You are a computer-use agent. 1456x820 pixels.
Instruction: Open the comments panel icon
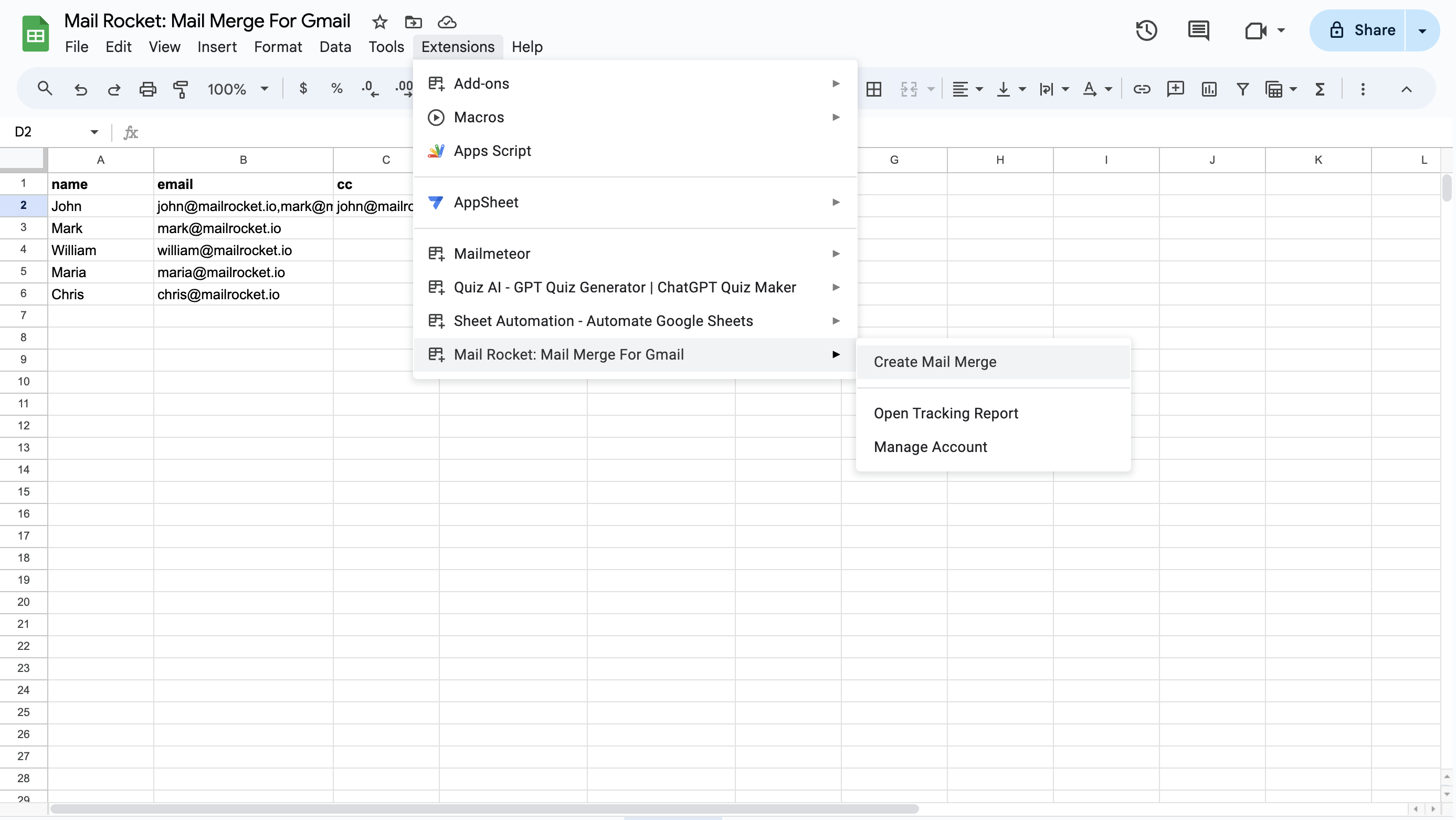click(x=1198, y=30)
